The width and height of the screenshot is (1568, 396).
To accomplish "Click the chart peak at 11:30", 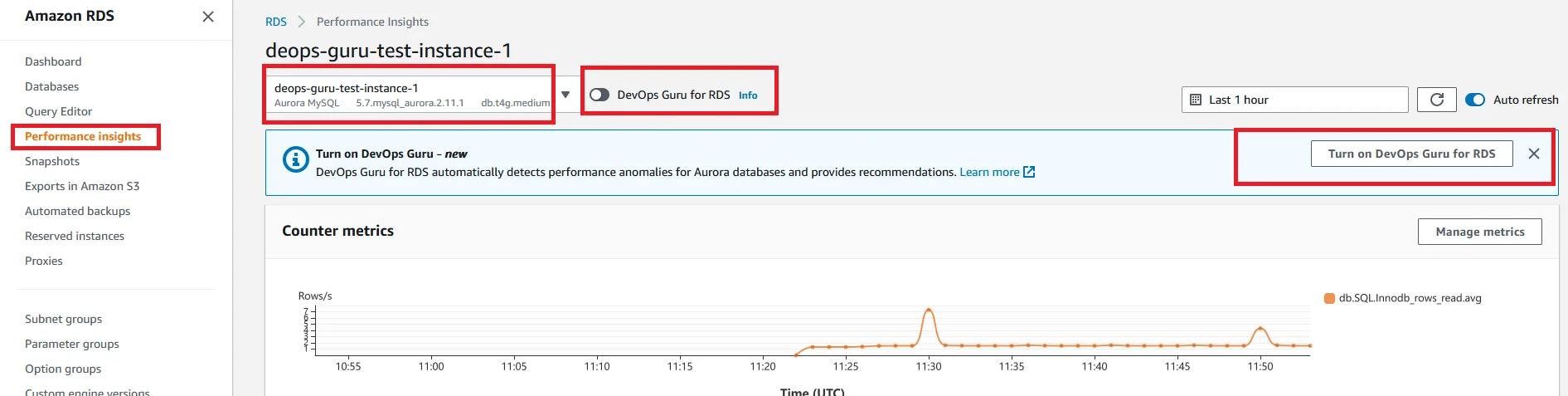I will [929, 310].
